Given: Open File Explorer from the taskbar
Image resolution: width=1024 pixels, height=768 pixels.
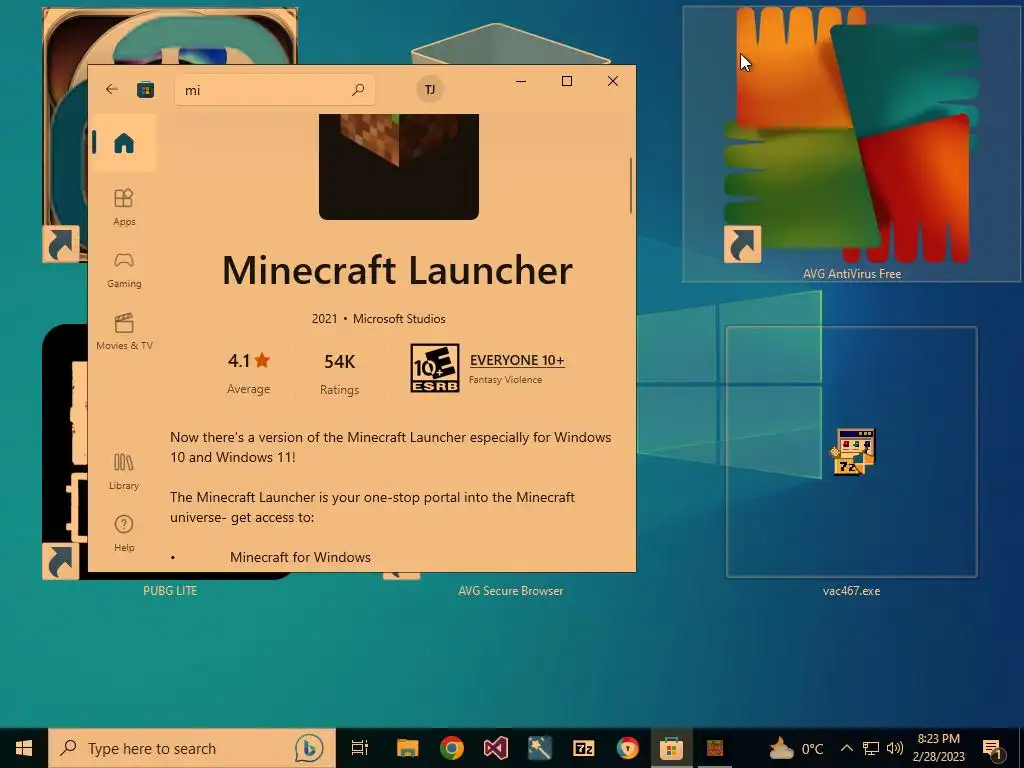Looking at the screenshot, I should [x=408, y=748].
